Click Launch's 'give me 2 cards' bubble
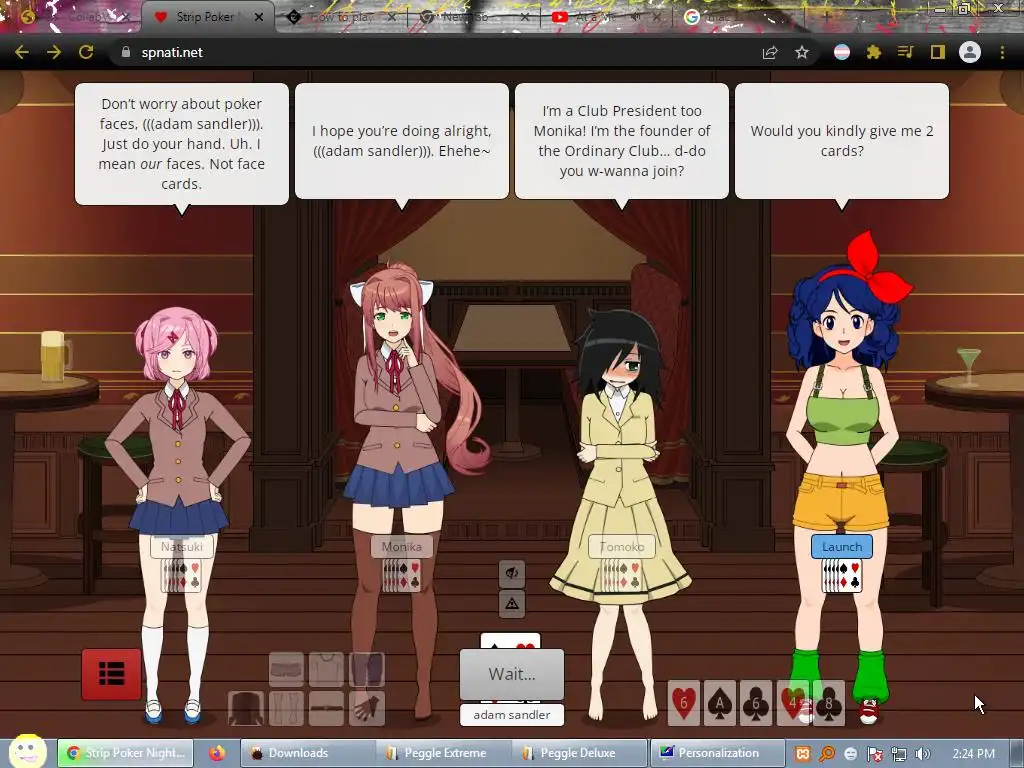Screen dimensions: 1024x768 [842, 140]
